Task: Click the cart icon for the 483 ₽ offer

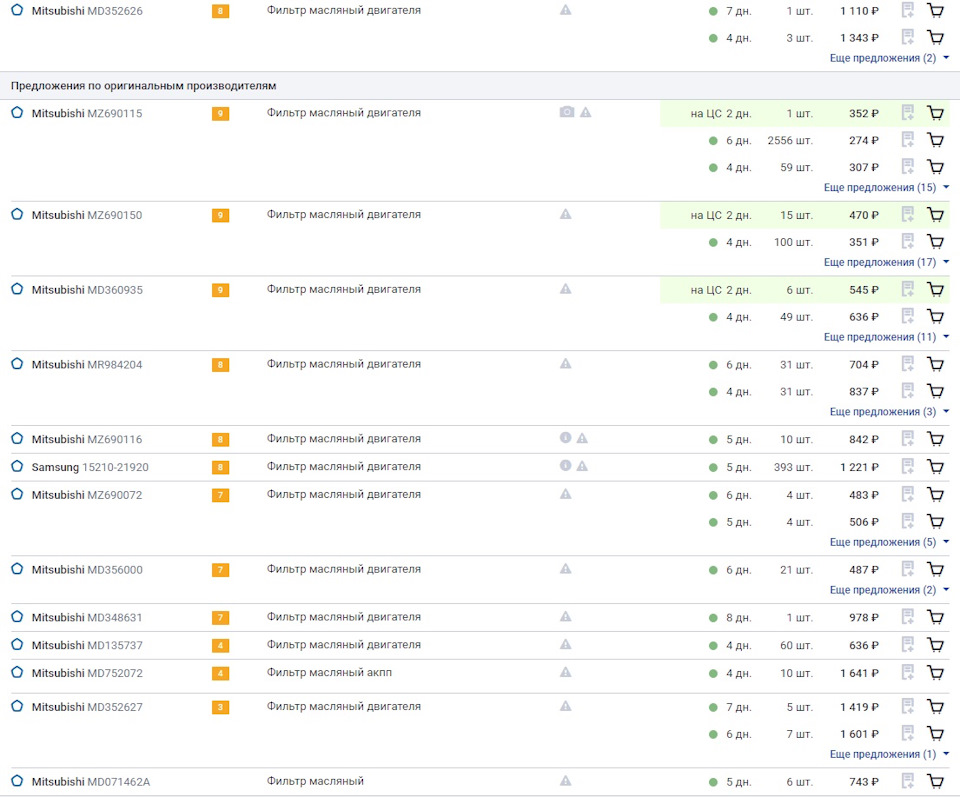Action: (x=935, y=495)
